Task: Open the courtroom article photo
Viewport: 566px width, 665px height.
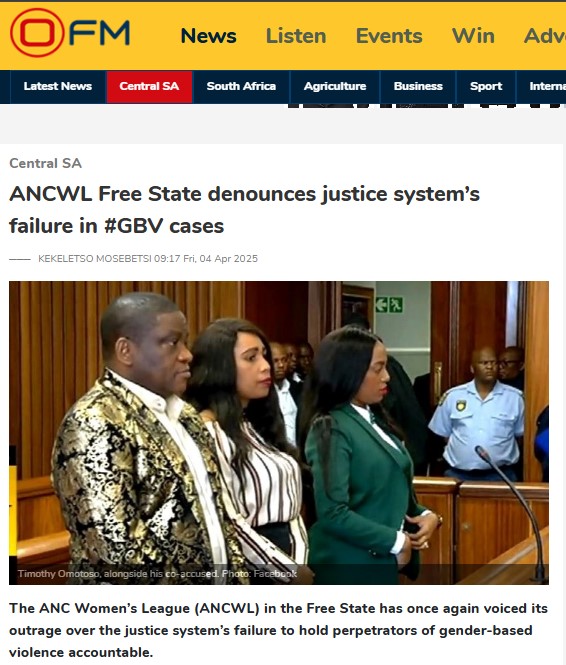Action: [279, 433]
